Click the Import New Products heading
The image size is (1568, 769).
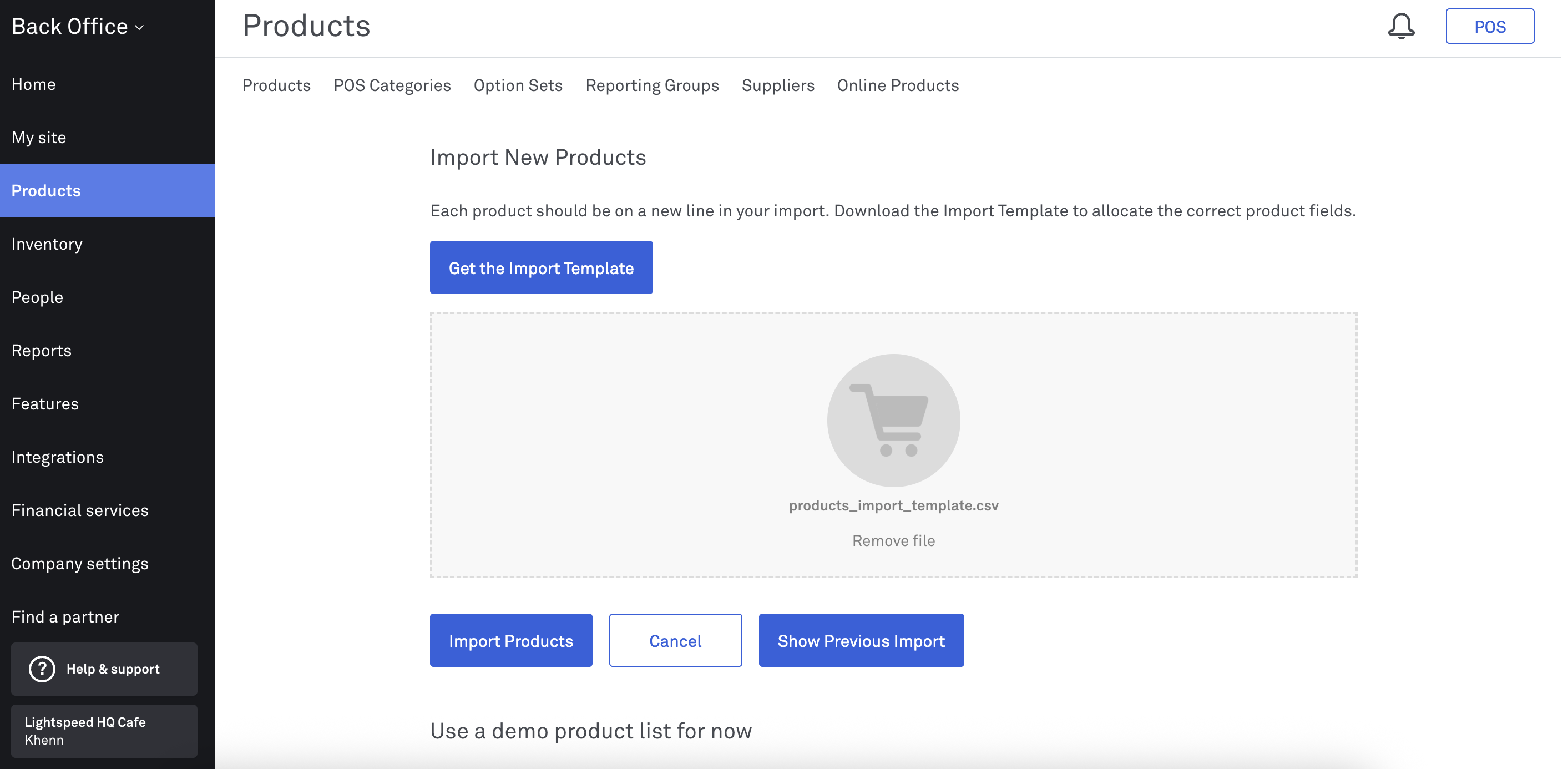[538, 157]
